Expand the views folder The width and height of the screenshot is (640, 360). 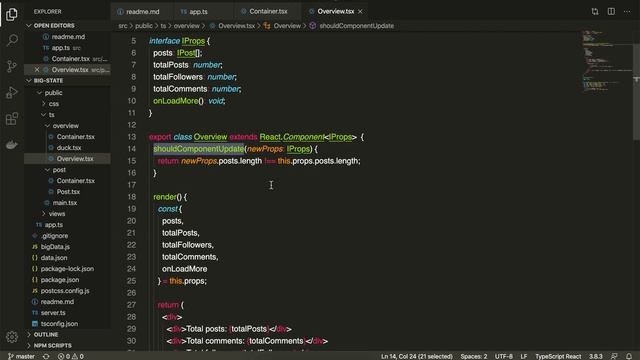pyautogui.click(x=57, y=213)
